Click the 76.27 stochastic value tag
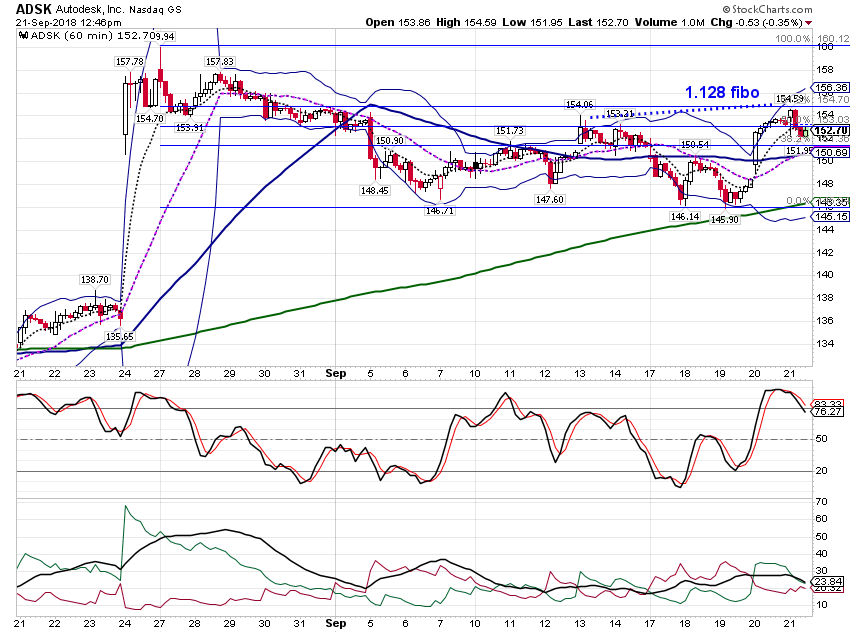 [x=827, y=412]
